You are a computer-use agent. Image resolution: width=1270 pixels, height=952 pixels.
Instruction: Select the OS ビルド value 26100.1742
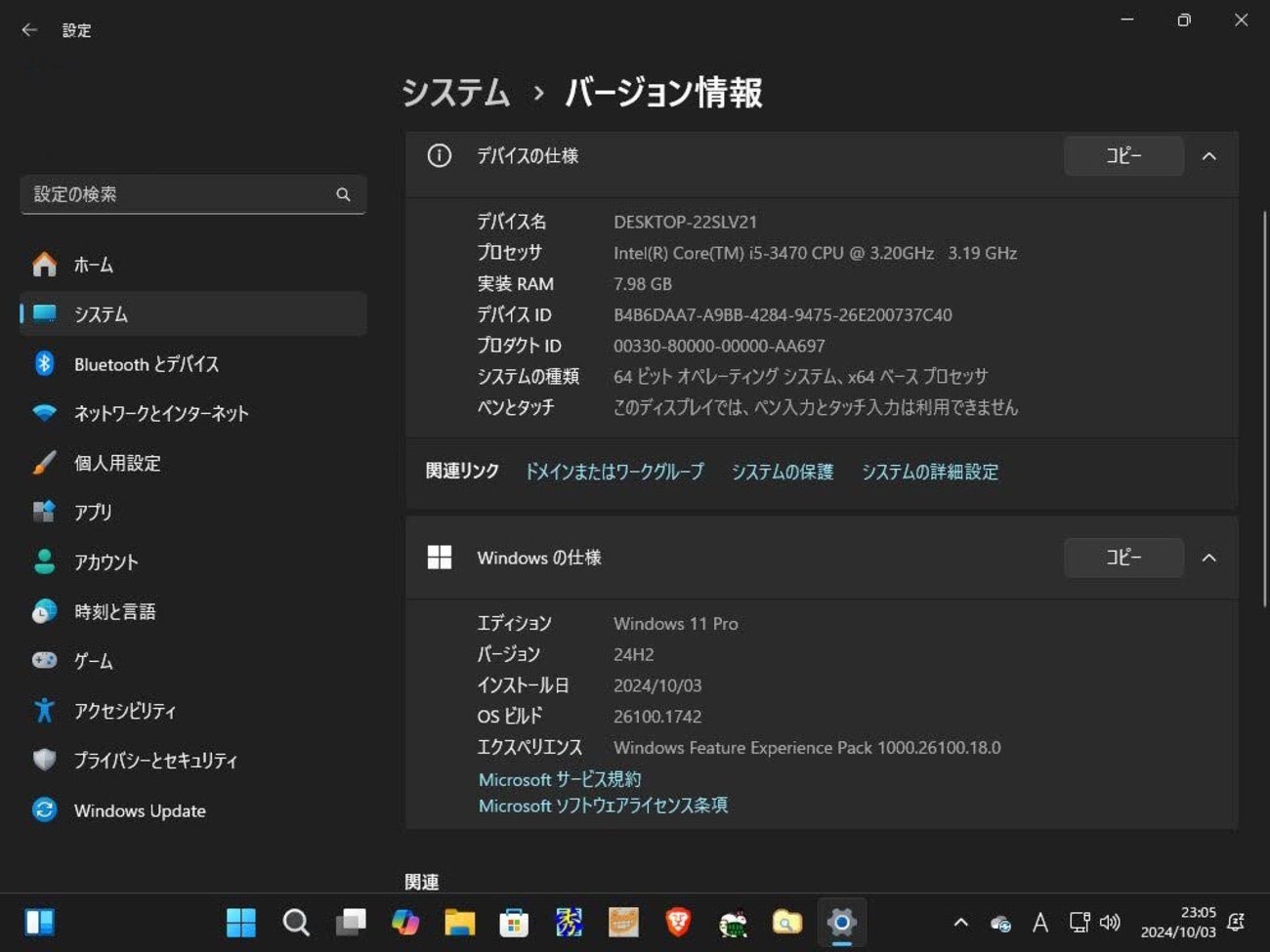point(657,717)
